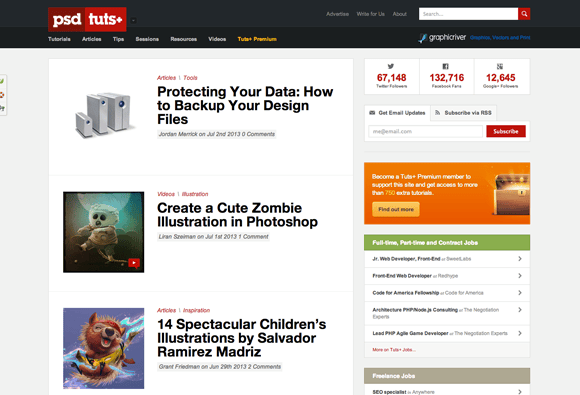Click 132,716 Facebook fans count
The image size is (580, 395).
pos(446,78)
